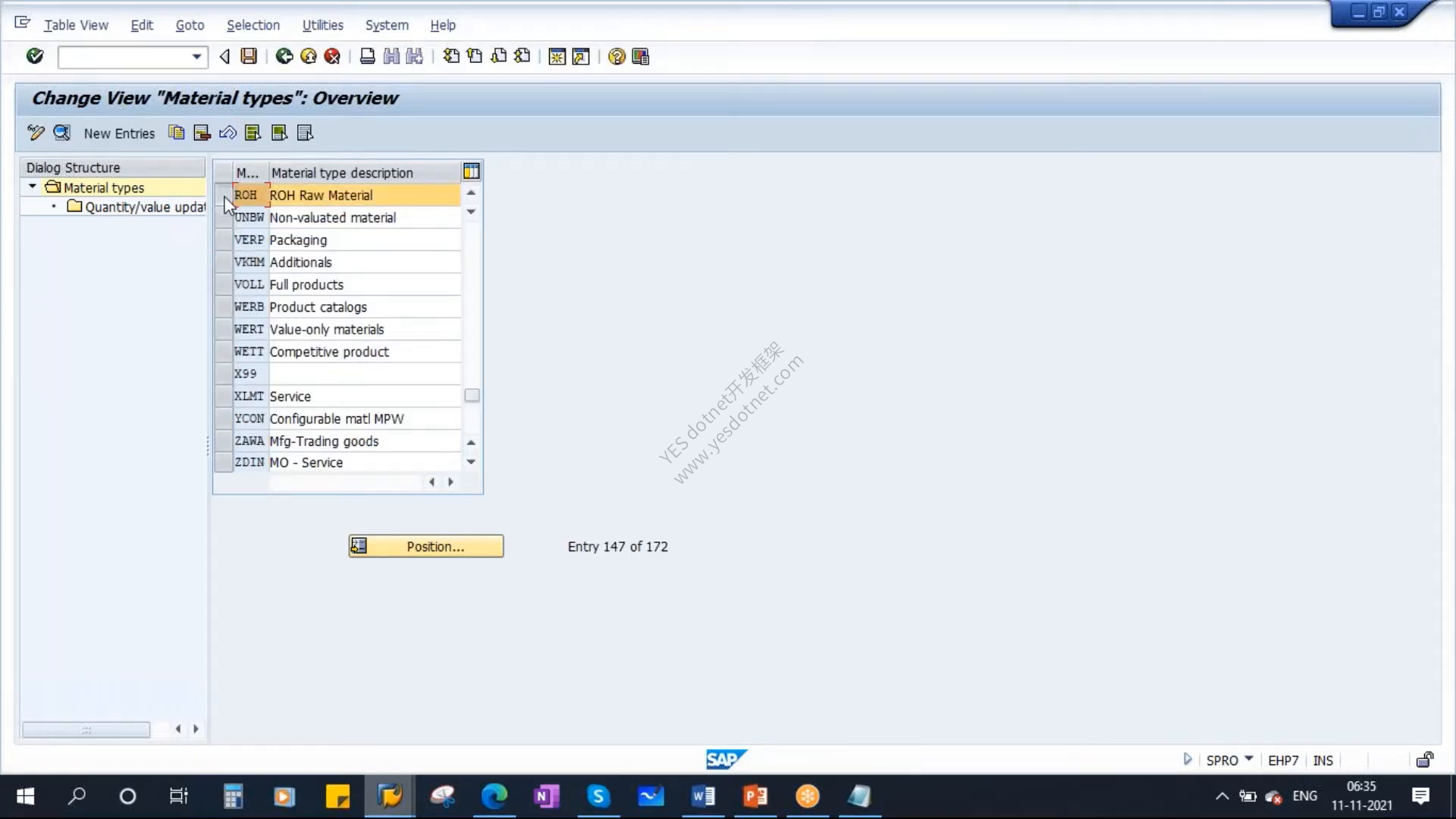The height and width of the screenshot is (819, 1456).
Task: Click the Print icon
Action: [368, 56]
